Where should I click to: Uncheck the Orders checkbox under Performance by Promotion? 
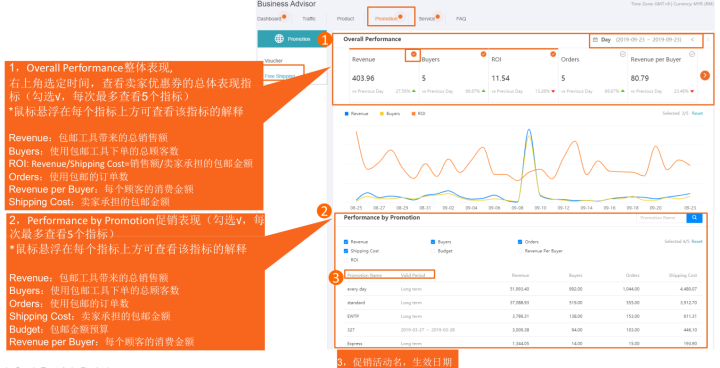(520, 242)
